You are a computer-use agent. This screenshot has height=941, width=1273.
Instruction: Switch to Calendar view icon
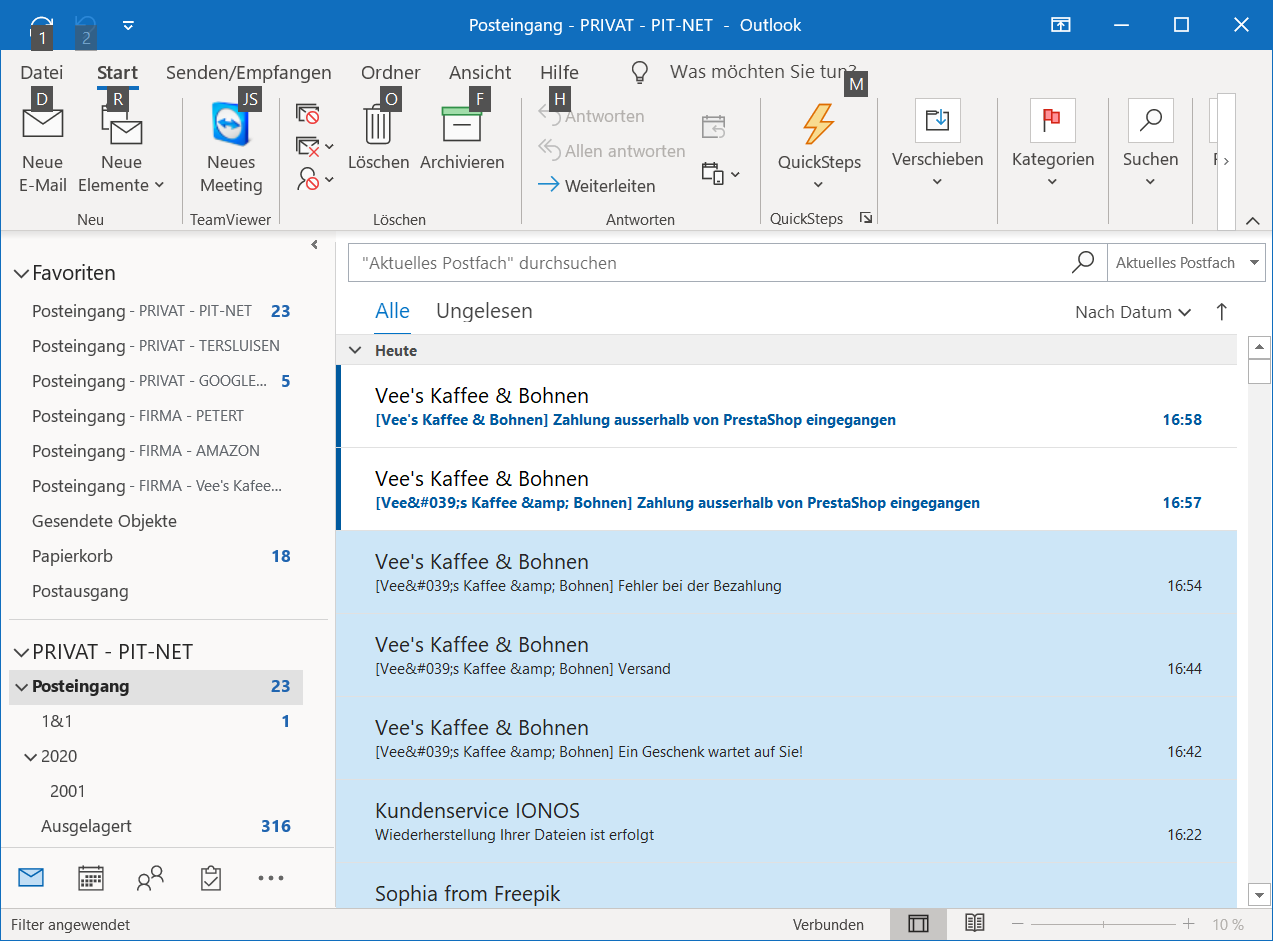click(91, 878)
